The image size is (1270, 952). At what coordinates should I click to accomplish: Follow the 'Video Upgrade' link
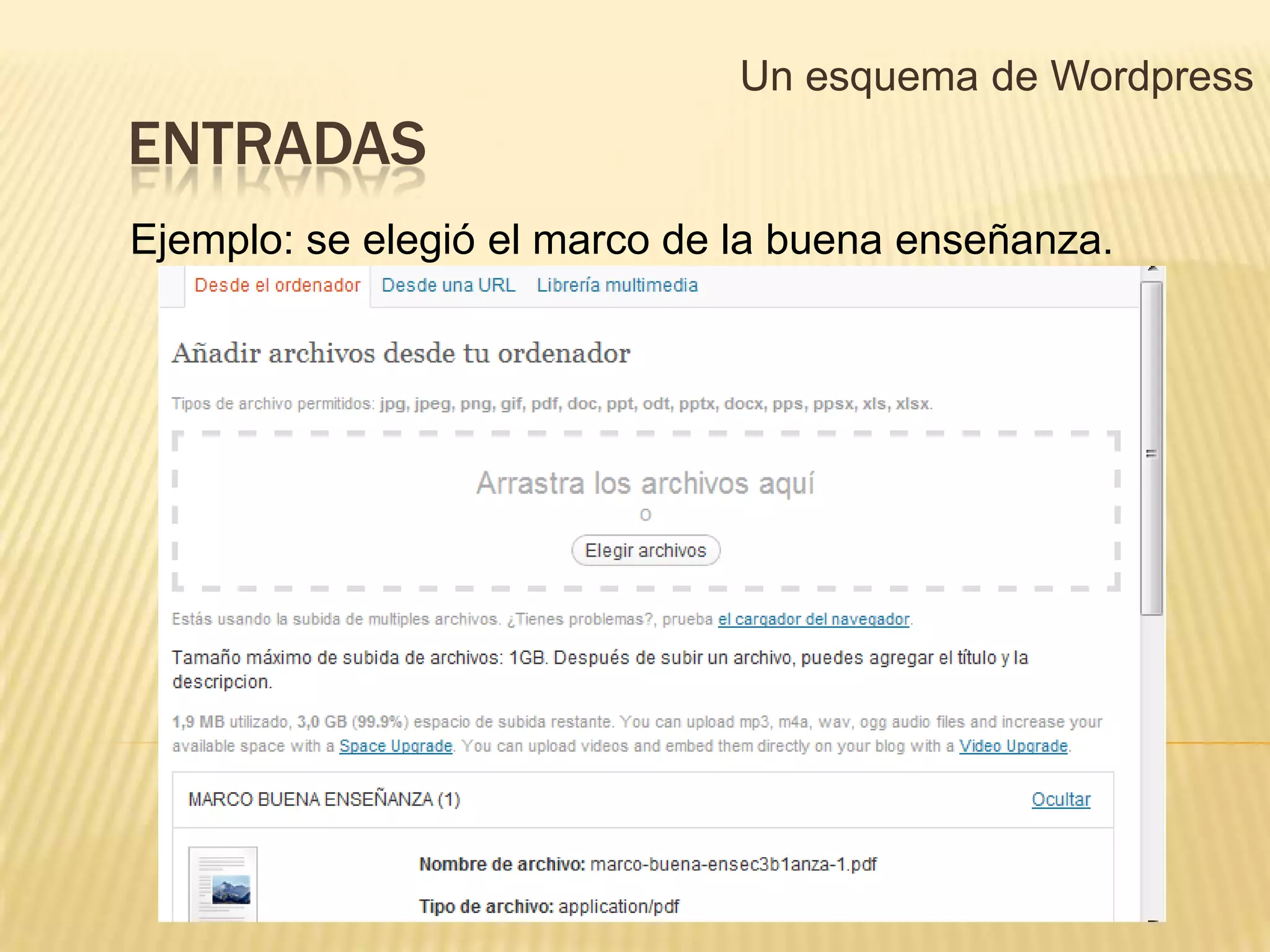[1013, 746]
